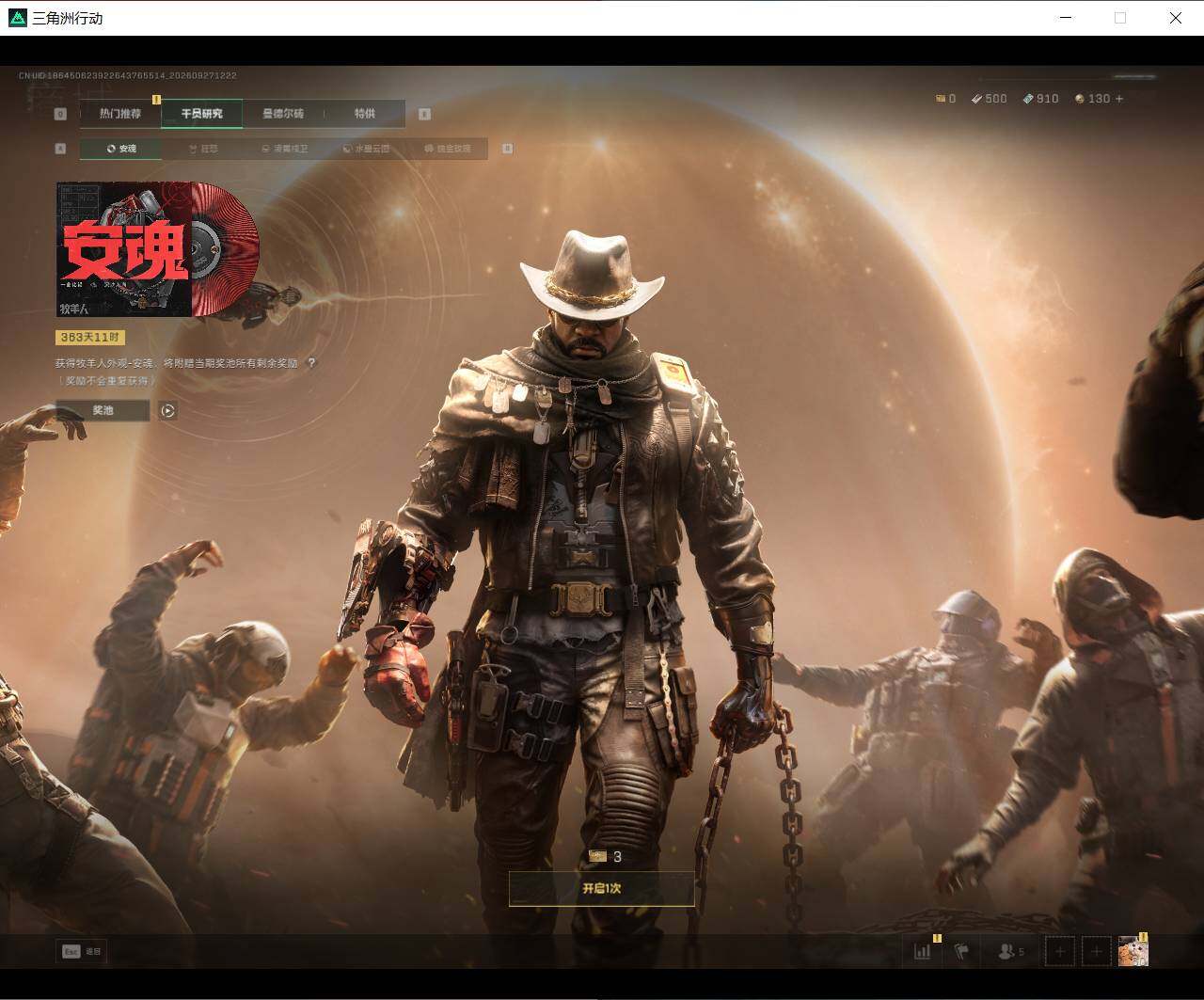Click the ticket cost icon above 开启1次

[597, 856]
